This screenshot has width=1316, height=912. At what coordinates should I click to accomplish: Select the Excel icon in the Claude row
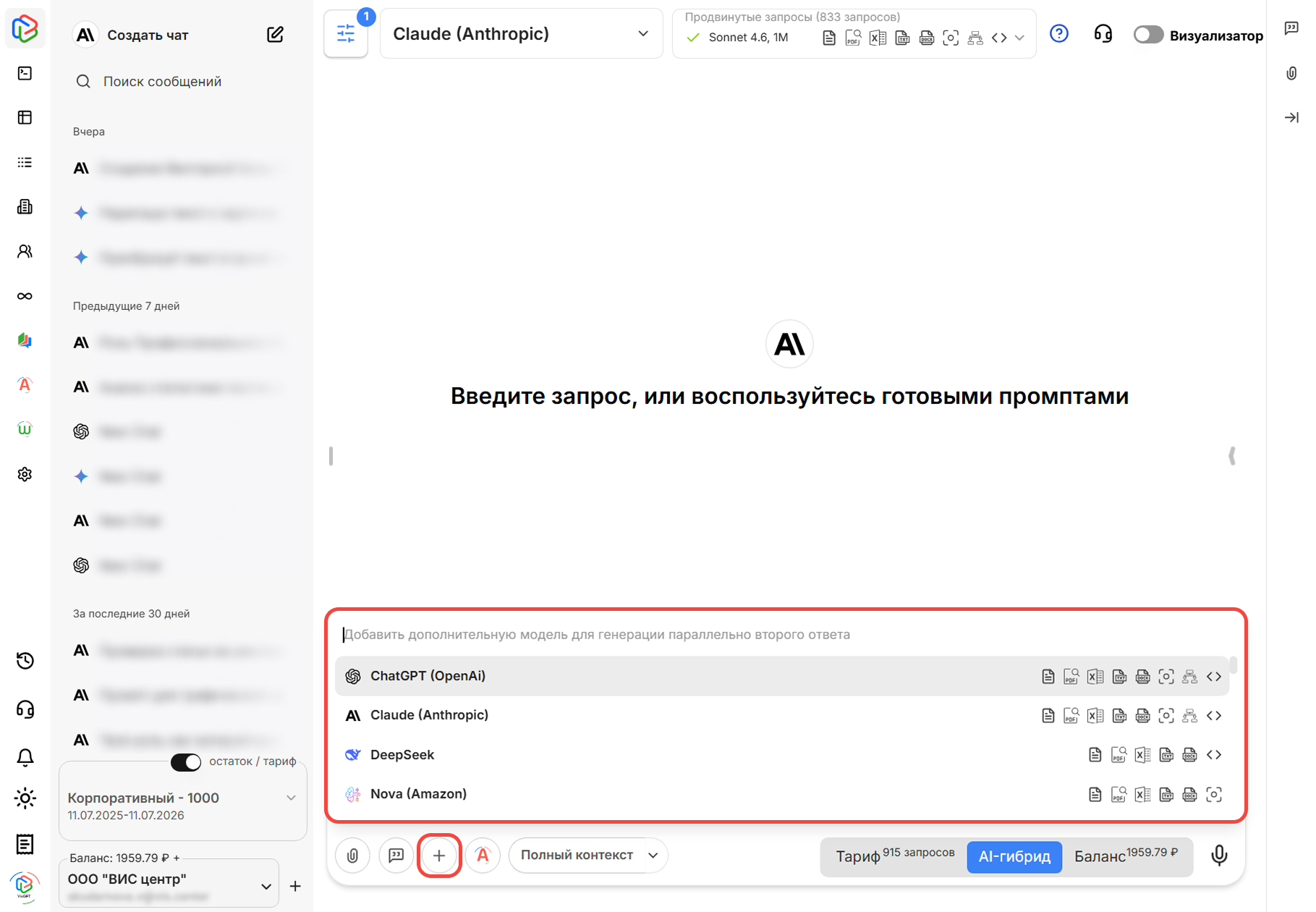coord(1095,715)
